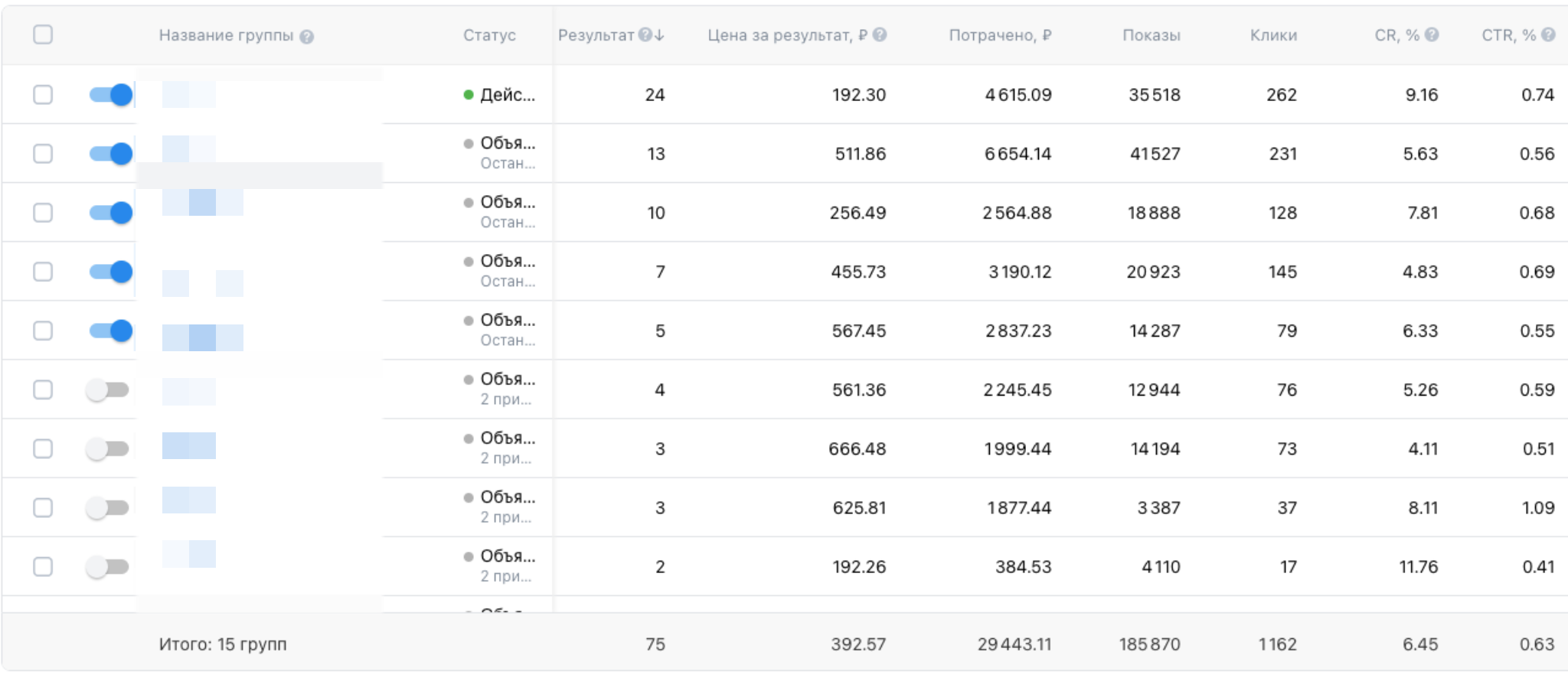Tick the select-all checkbox in table header
Image resolution: width=1568 pixels, height=681 pixels.
(x=43, y=35)
